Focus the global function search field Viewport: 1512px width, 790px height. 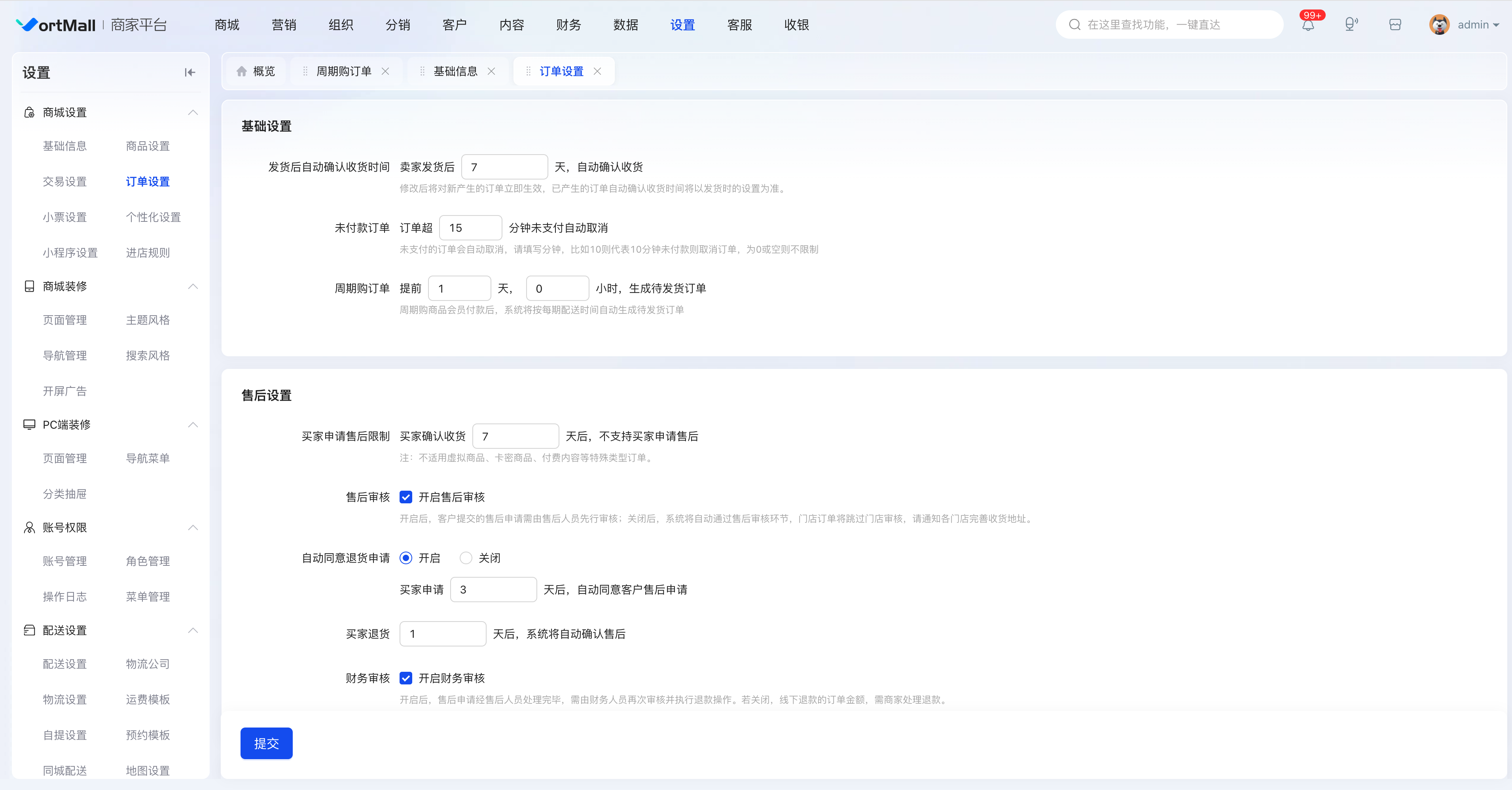click(1169, 25)
